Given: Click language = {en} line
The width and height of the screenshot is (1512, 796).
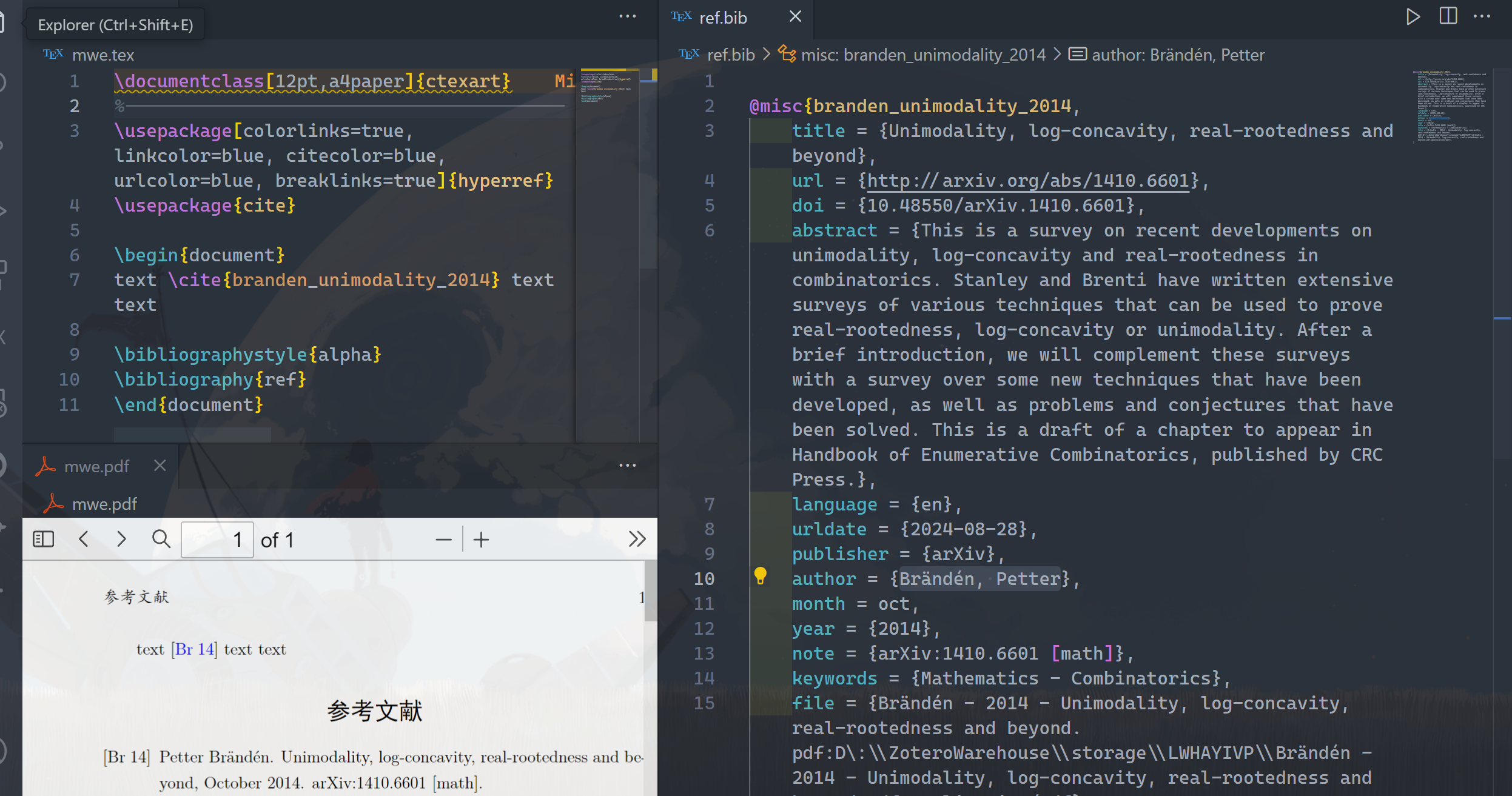Looking at the screenshot, I should 877,504.
